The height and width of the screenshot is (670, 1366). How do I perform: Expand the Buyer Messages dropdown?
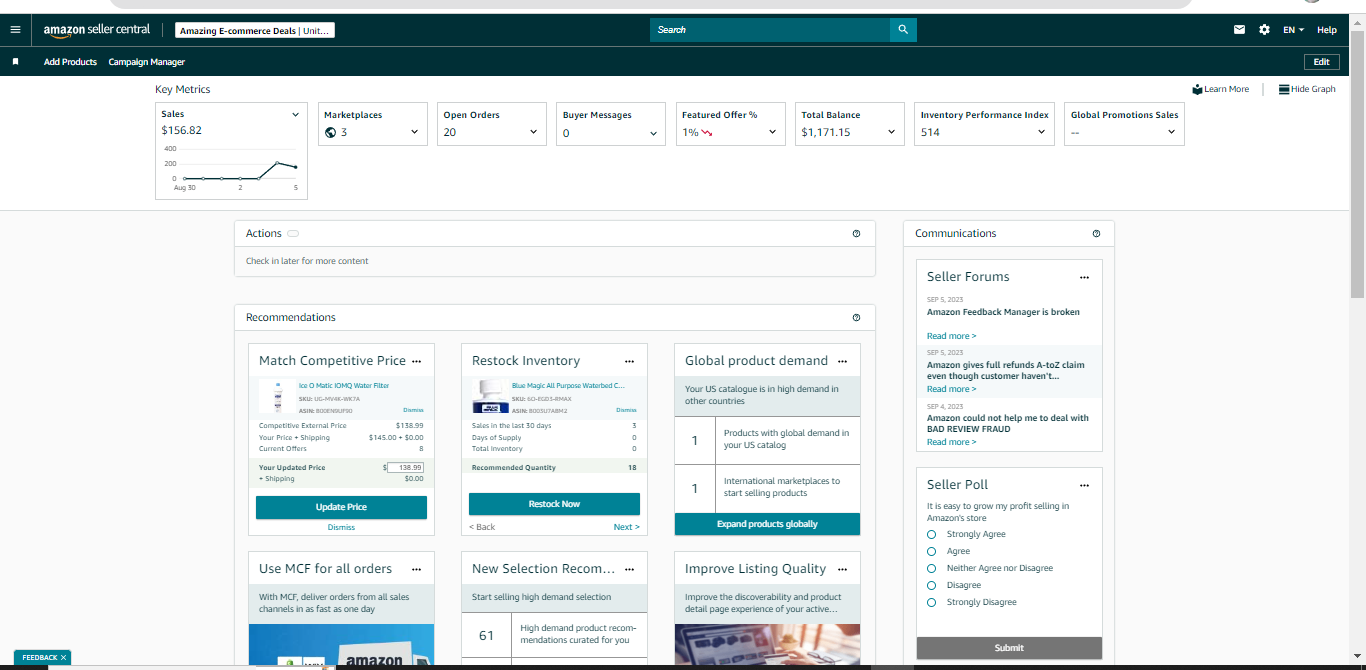click(x=653, y=132)
